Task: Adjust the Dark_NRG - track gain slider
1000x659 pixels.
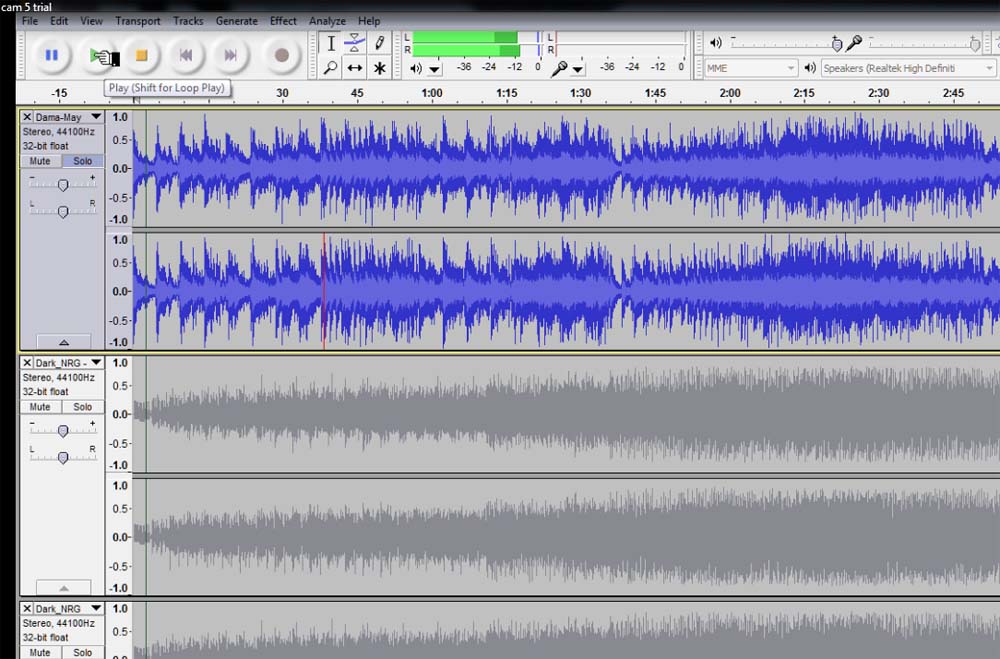Action: pyautogui.click(x=62, y=431)
